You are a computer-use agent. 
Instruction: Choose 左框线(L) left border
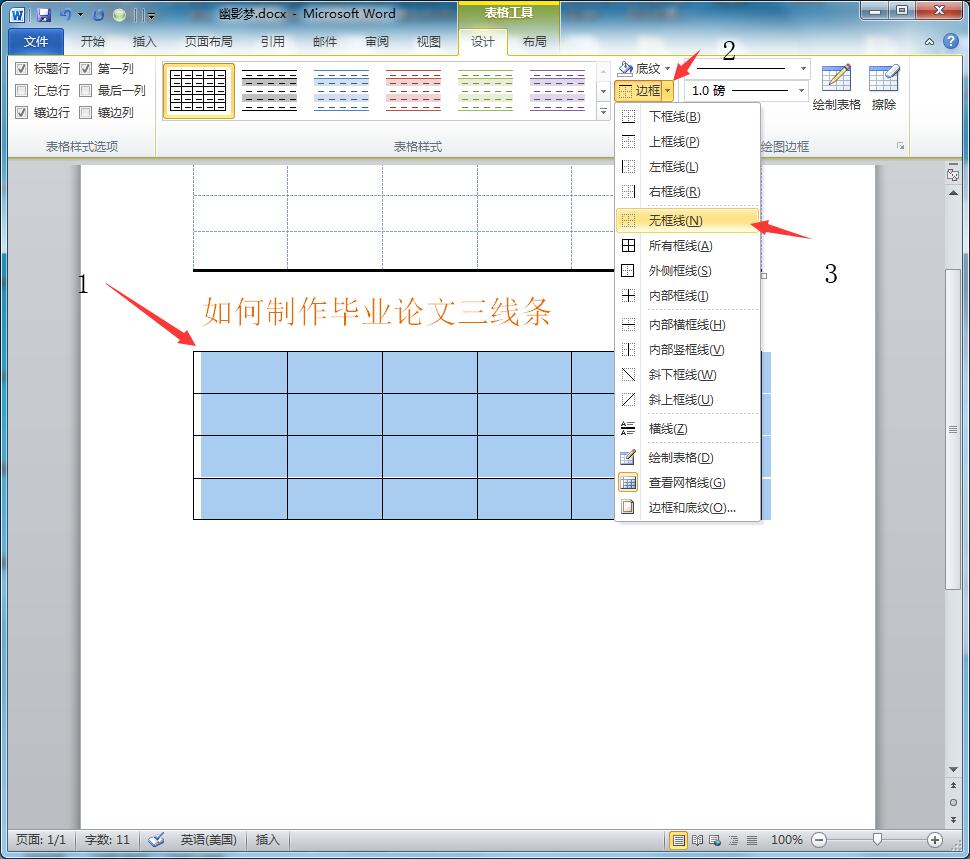688,166
